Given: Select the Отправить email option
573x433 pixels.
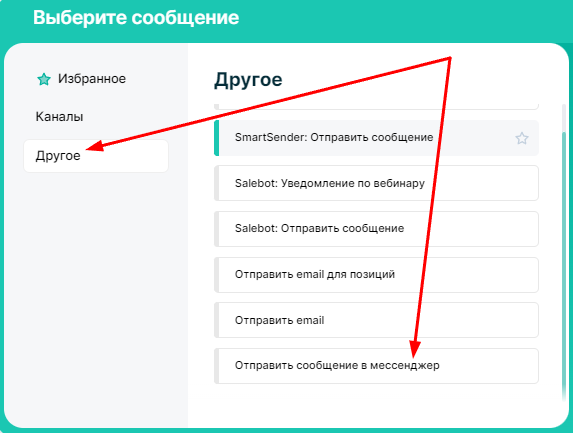Looking at the screenshot, I should click(376, 320).
